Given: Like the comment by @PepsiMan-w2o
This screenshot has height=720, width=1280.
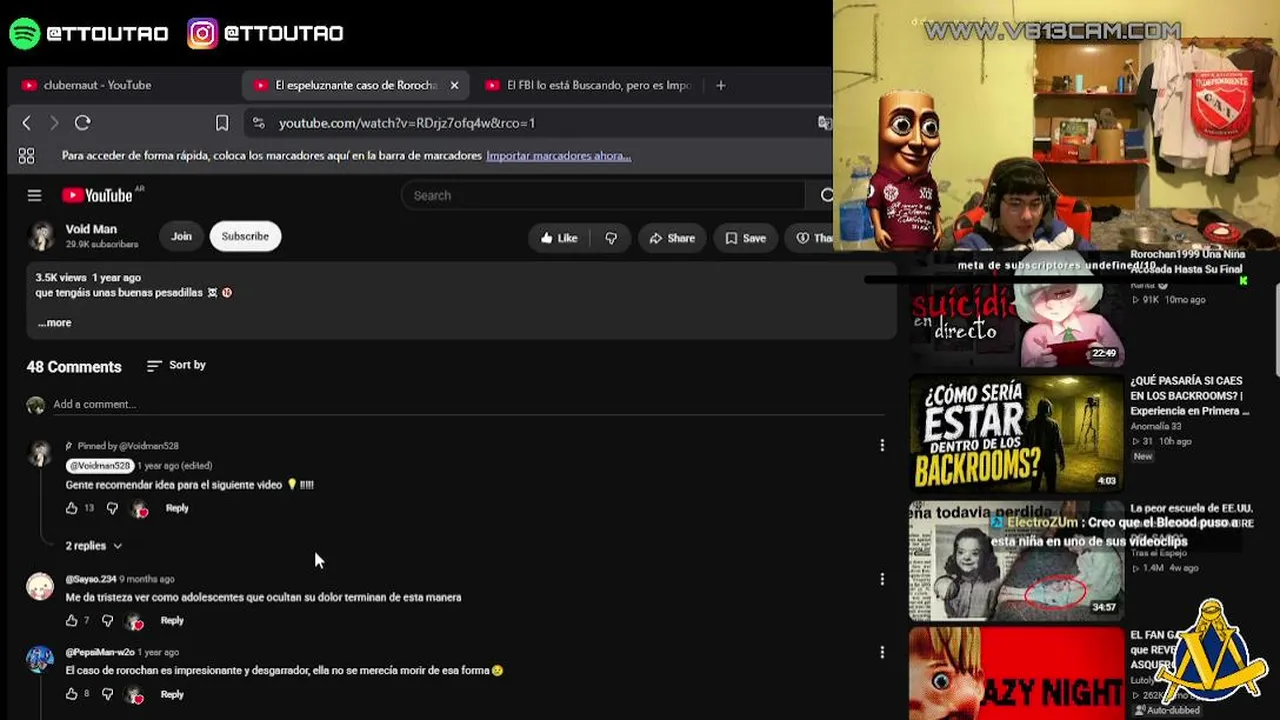Looking at the screenshot, I should [x=71, y=694].
